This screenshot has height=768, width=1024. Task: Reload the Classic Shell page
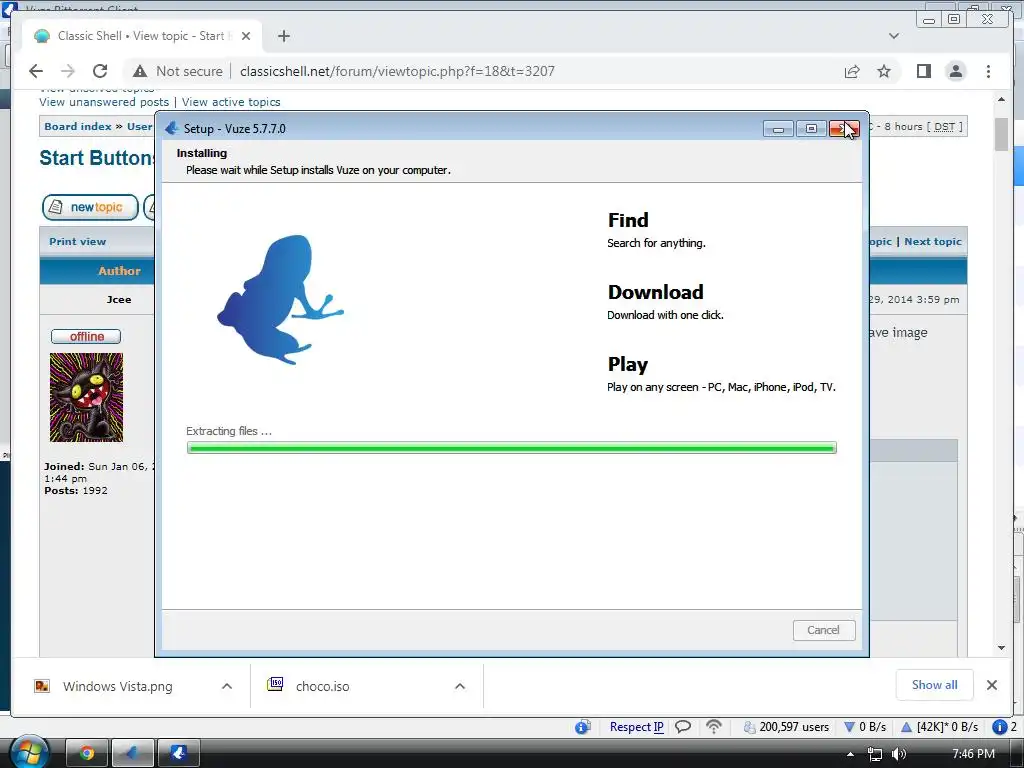tap(100, 71)
